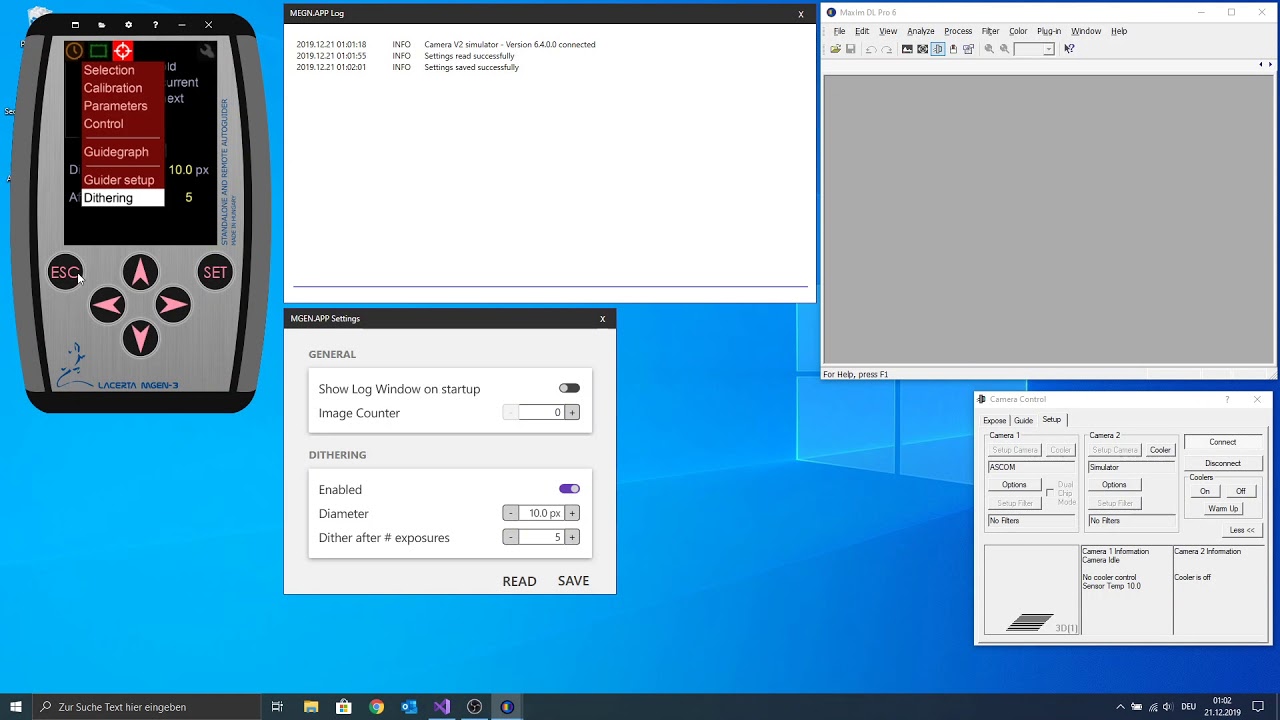Choose Calibration in the MGEN menu

113,88
